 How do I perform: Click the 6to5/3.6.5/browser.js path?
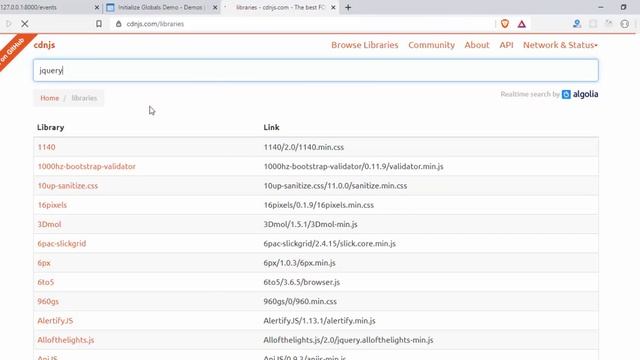point(302,282)
